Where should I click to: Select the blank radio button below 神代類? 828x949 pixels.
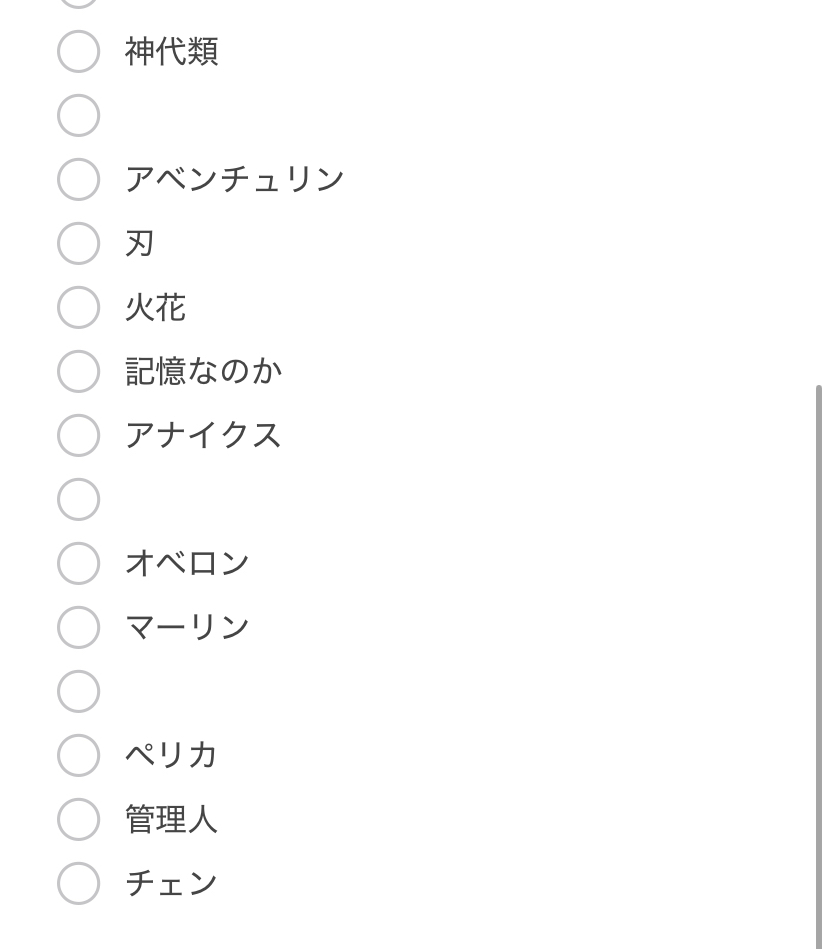click(78, 116)
